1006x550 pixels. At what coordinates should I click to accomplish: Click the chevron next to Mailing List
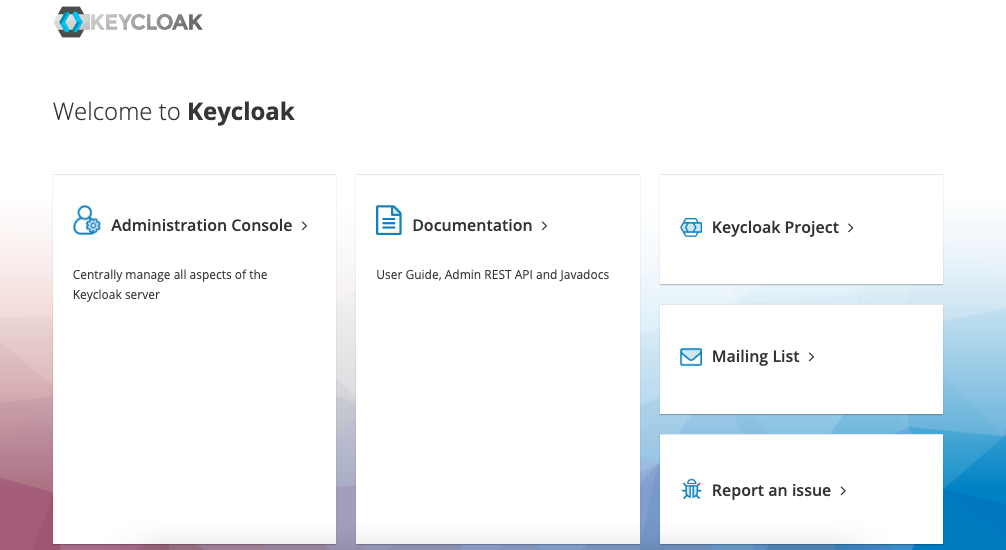(812, 357)
